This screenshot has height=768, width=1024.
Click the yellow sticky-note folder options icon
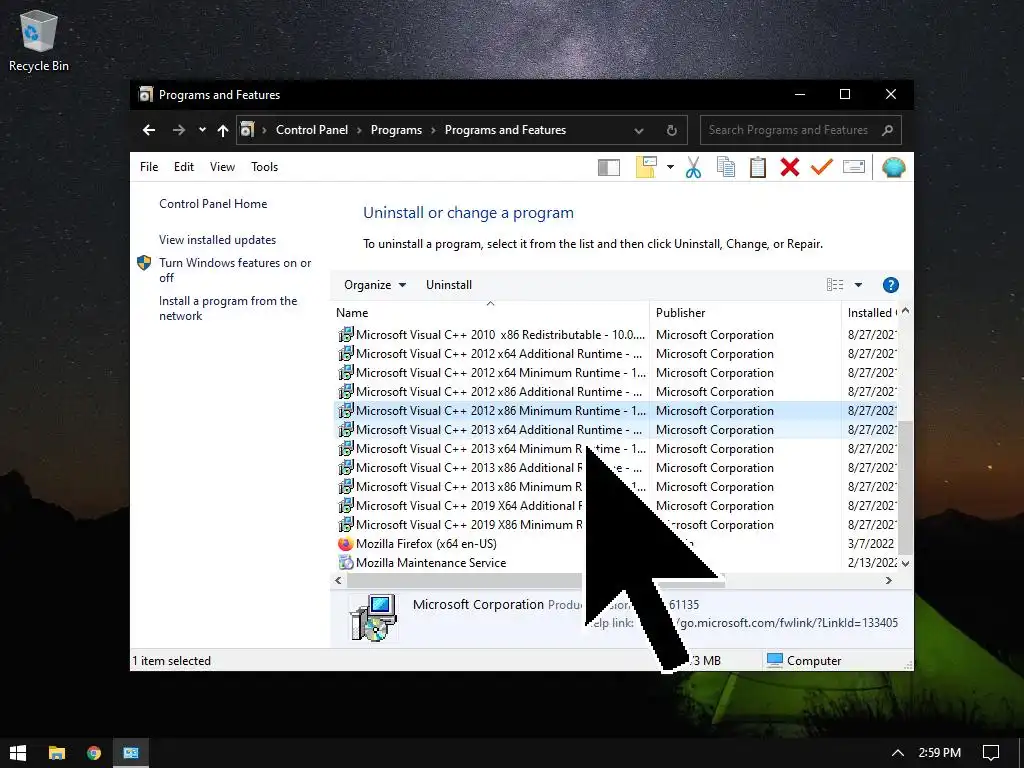(646, 167)
